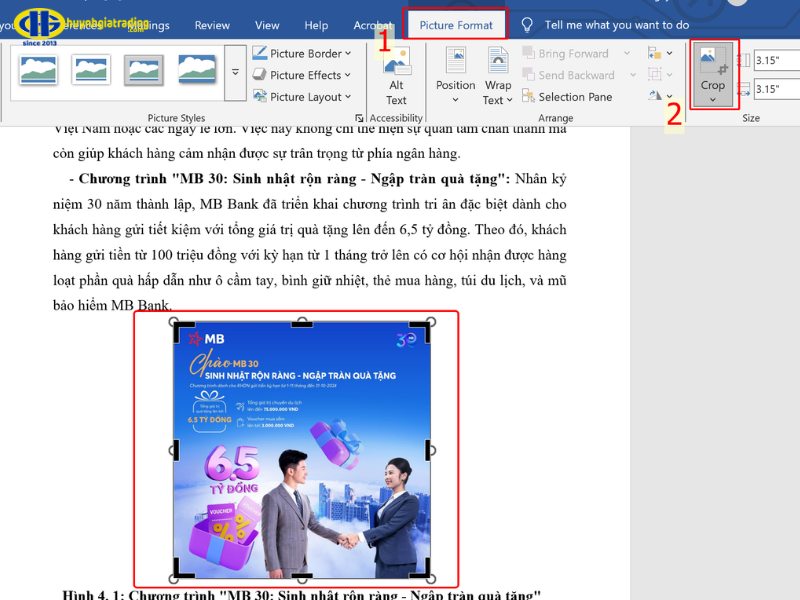Click the left-middle crop handle
This screenshot has width=800, height=600.
(176, 451)
